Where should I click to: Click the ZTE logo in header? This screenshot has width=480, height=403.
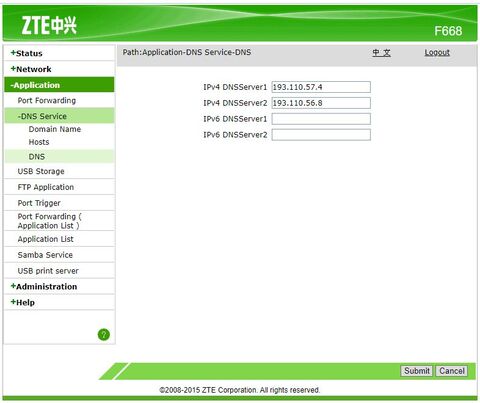(49, 25)
